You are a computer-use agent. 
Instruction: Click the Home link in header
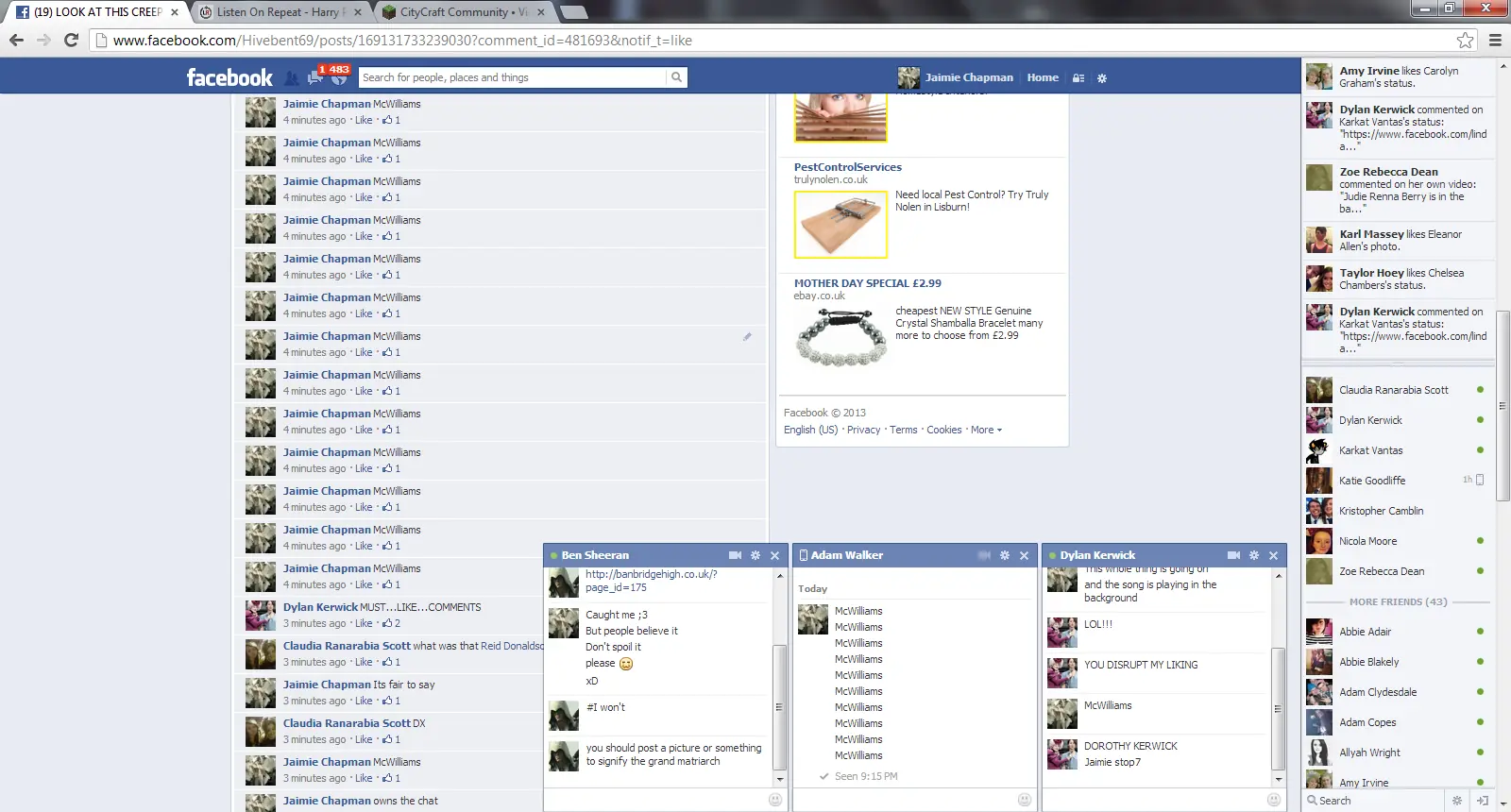click(x=1043, y=77)
